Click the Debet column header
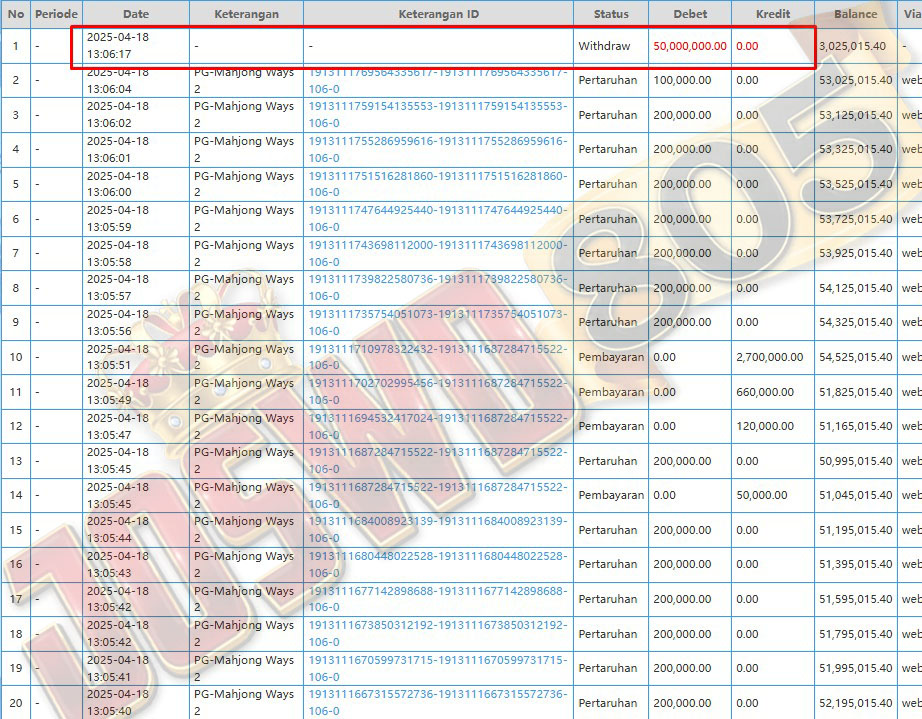 (689, 15)
